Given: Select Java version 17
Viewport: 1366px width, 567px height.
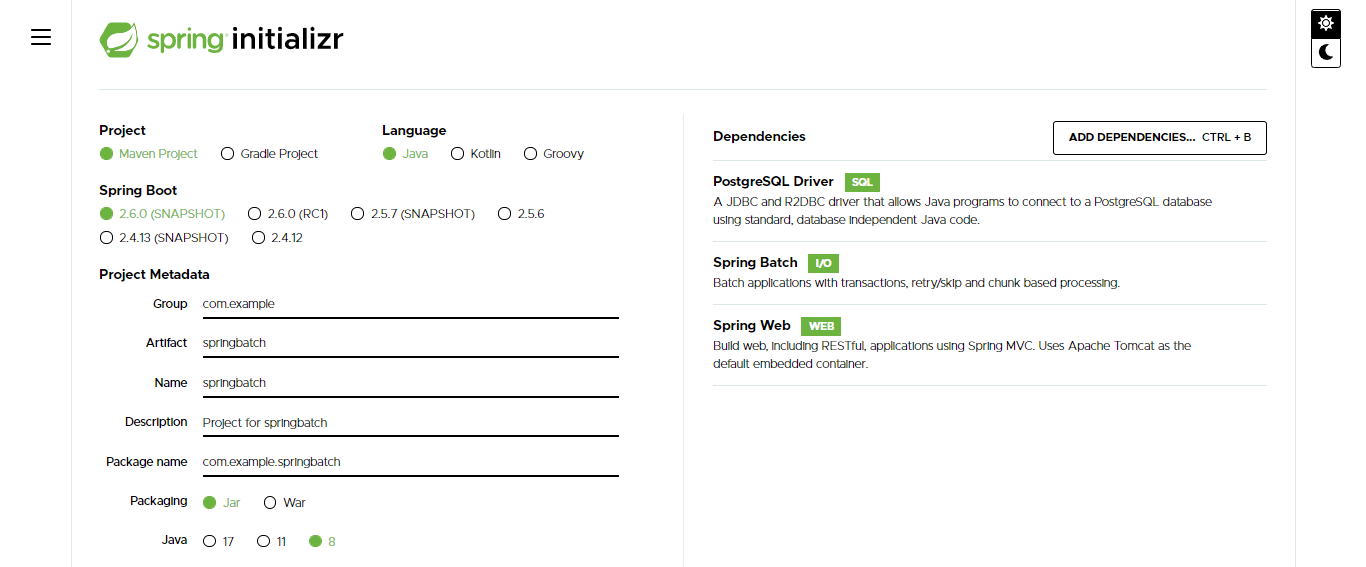Looking at the screenshot, I should coord(210,542).
